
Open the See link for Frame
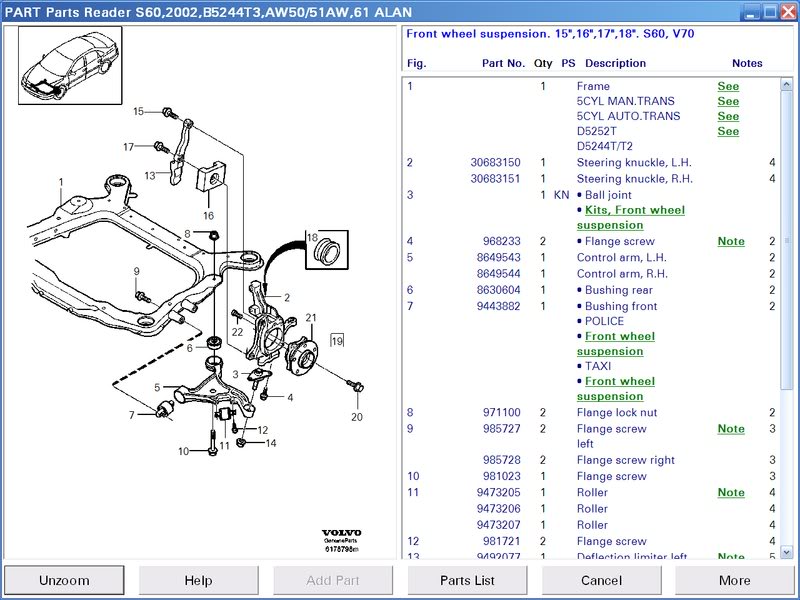pos(728,86)
